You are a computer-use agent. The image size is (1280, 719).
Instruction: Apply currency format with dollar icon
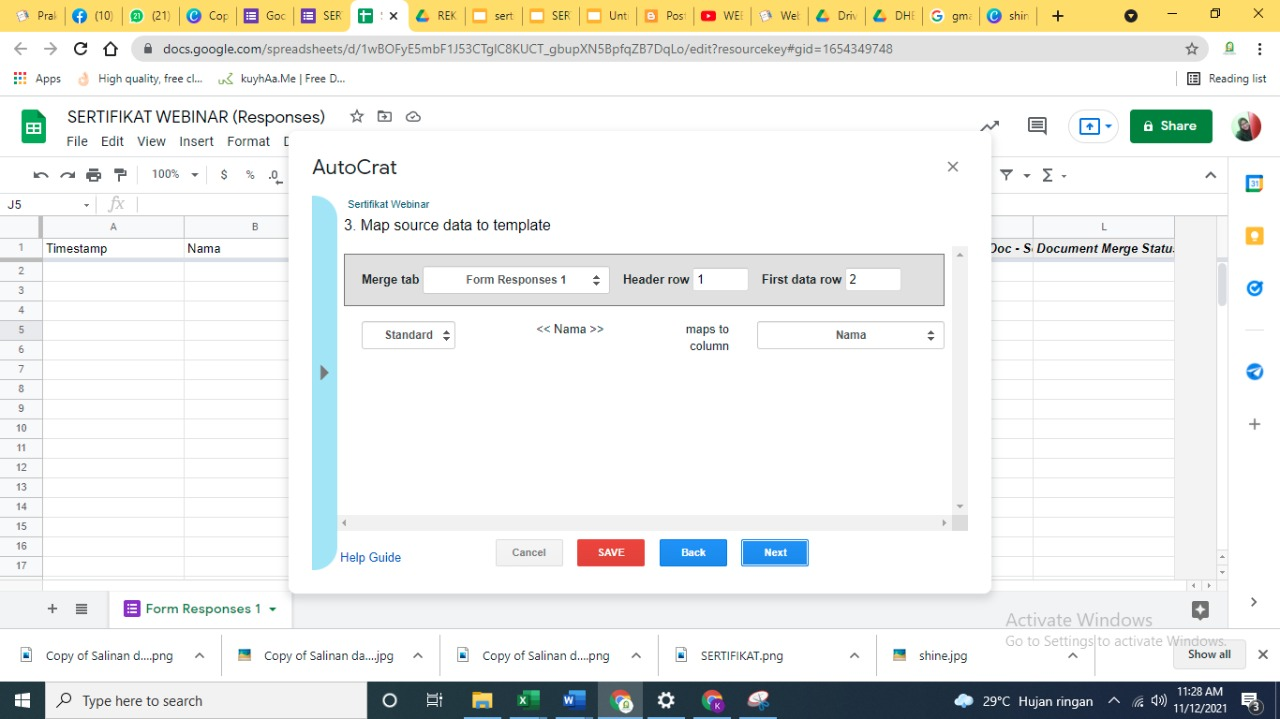click(224, 175)
